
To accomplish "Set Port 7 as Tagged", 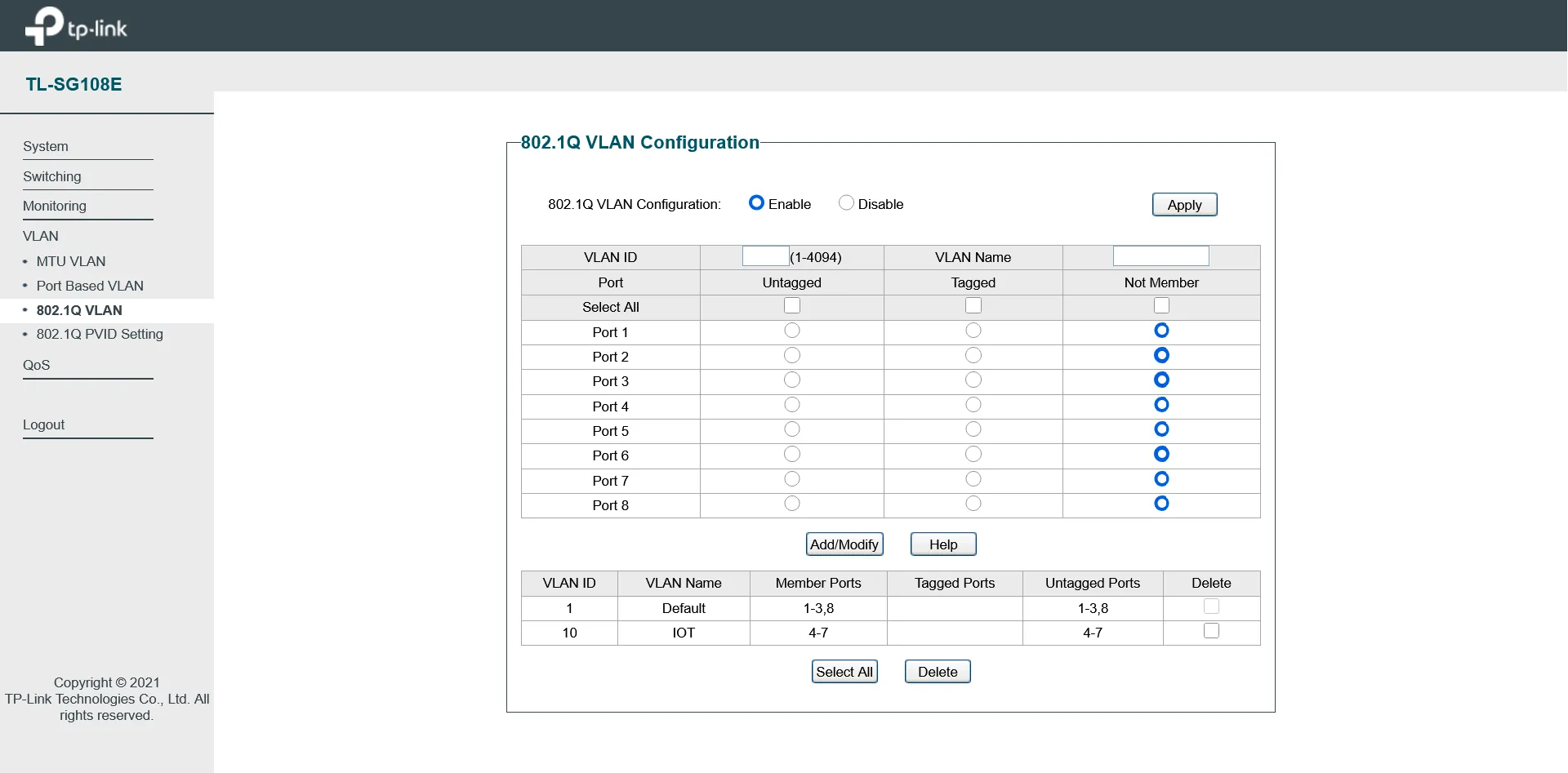I will coord(973,479).
